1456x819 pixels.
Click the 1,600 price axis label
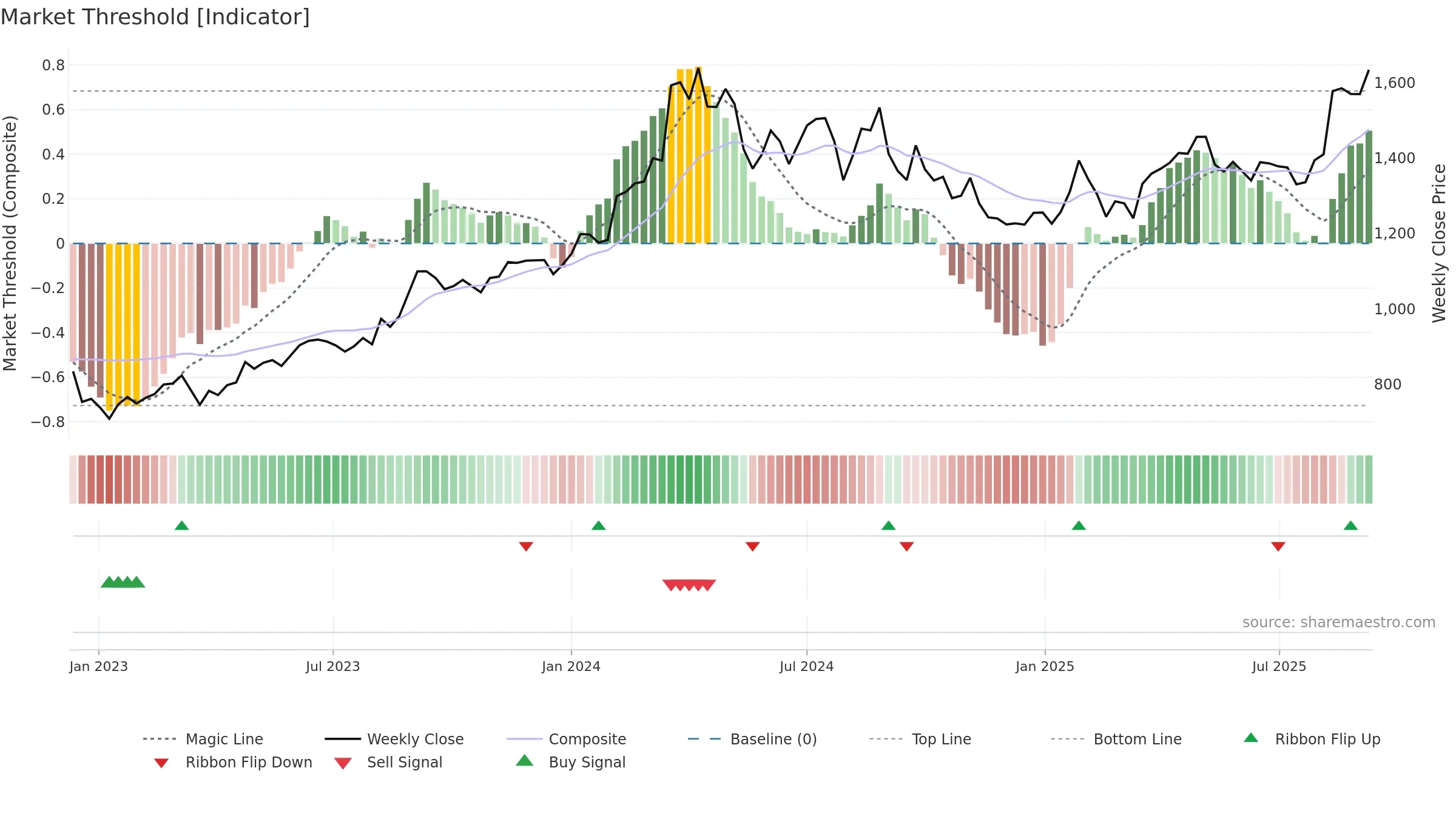1395,83
